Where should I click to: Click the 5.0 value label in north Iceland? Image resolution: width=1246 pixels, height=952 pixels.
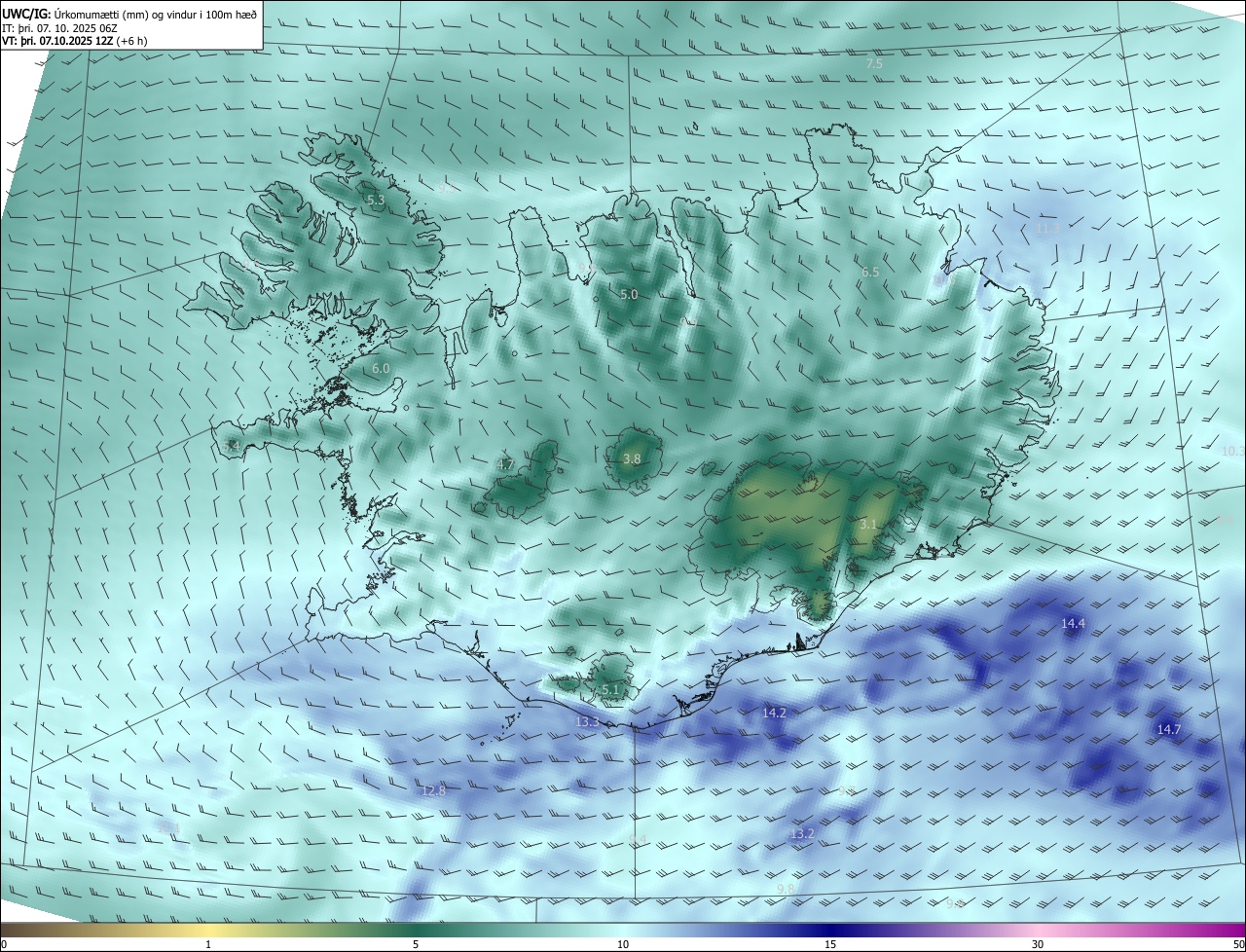pos(629,294)
